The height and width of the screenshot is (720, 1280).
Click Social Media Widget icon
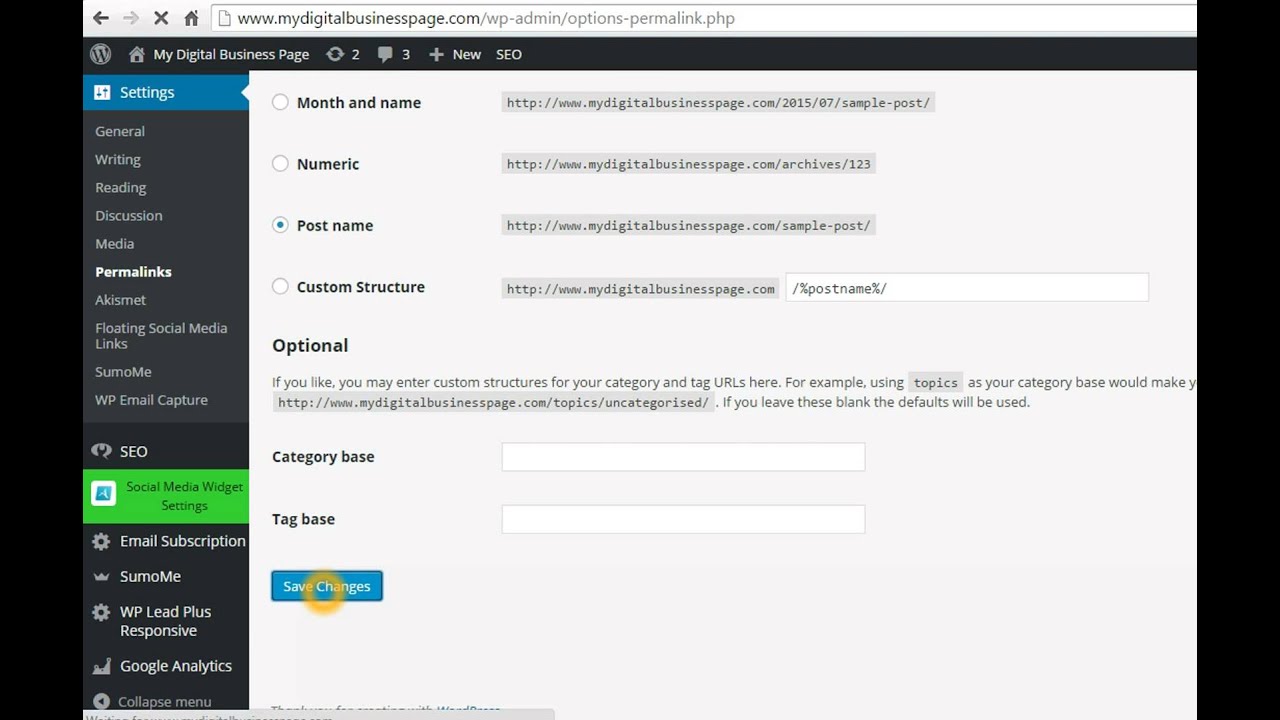pos(103,494)
